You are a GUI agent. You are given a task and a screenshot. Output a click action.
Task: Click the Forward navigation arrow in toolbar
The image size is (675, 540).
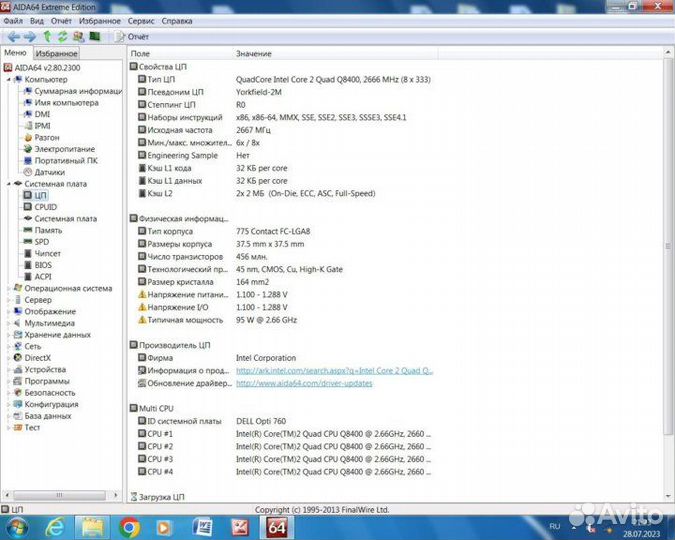(30, 36)
